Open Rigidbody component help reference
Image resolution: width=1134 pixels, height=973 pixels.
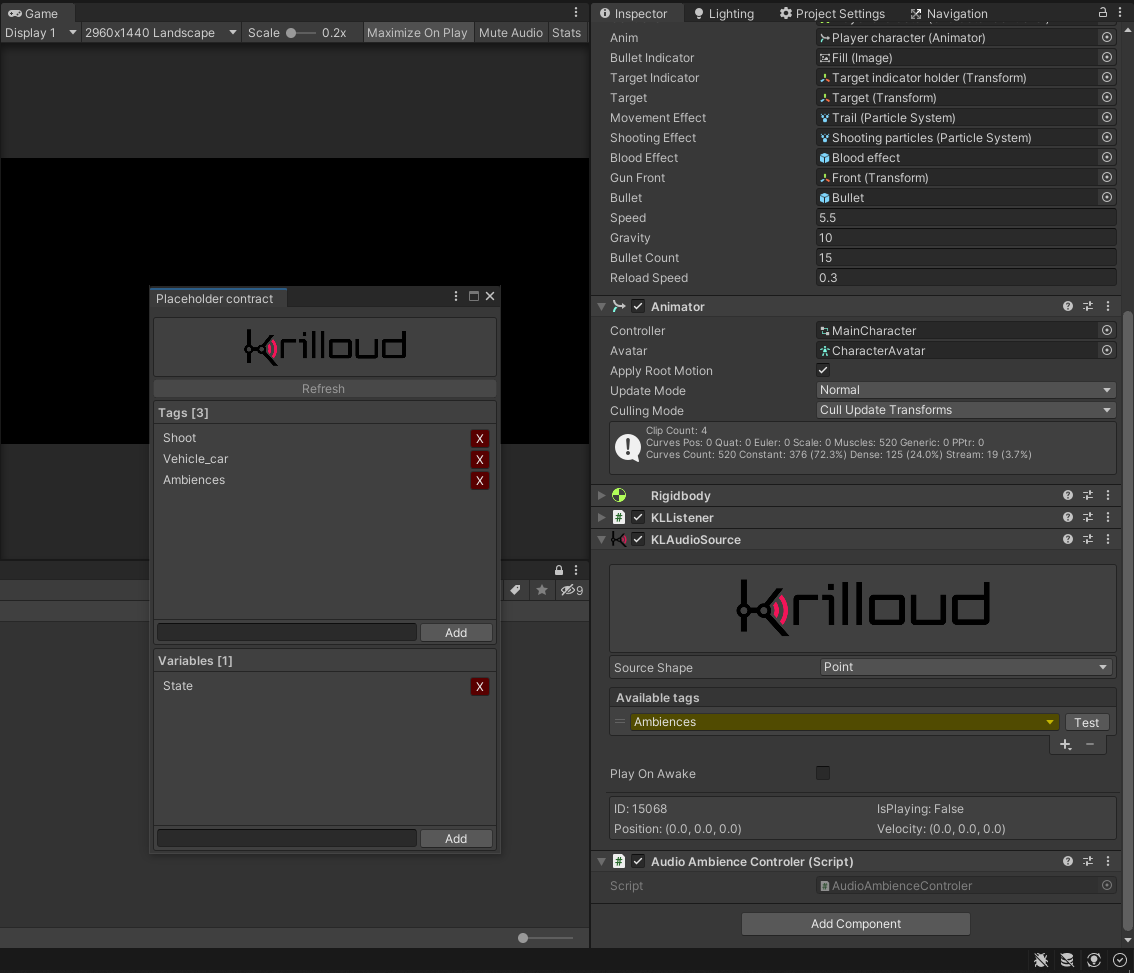pos(1067,496)
